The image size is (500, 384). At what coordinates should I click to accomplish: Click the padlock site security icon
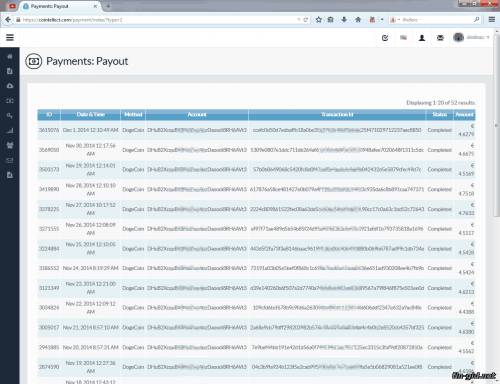[18, 20]
